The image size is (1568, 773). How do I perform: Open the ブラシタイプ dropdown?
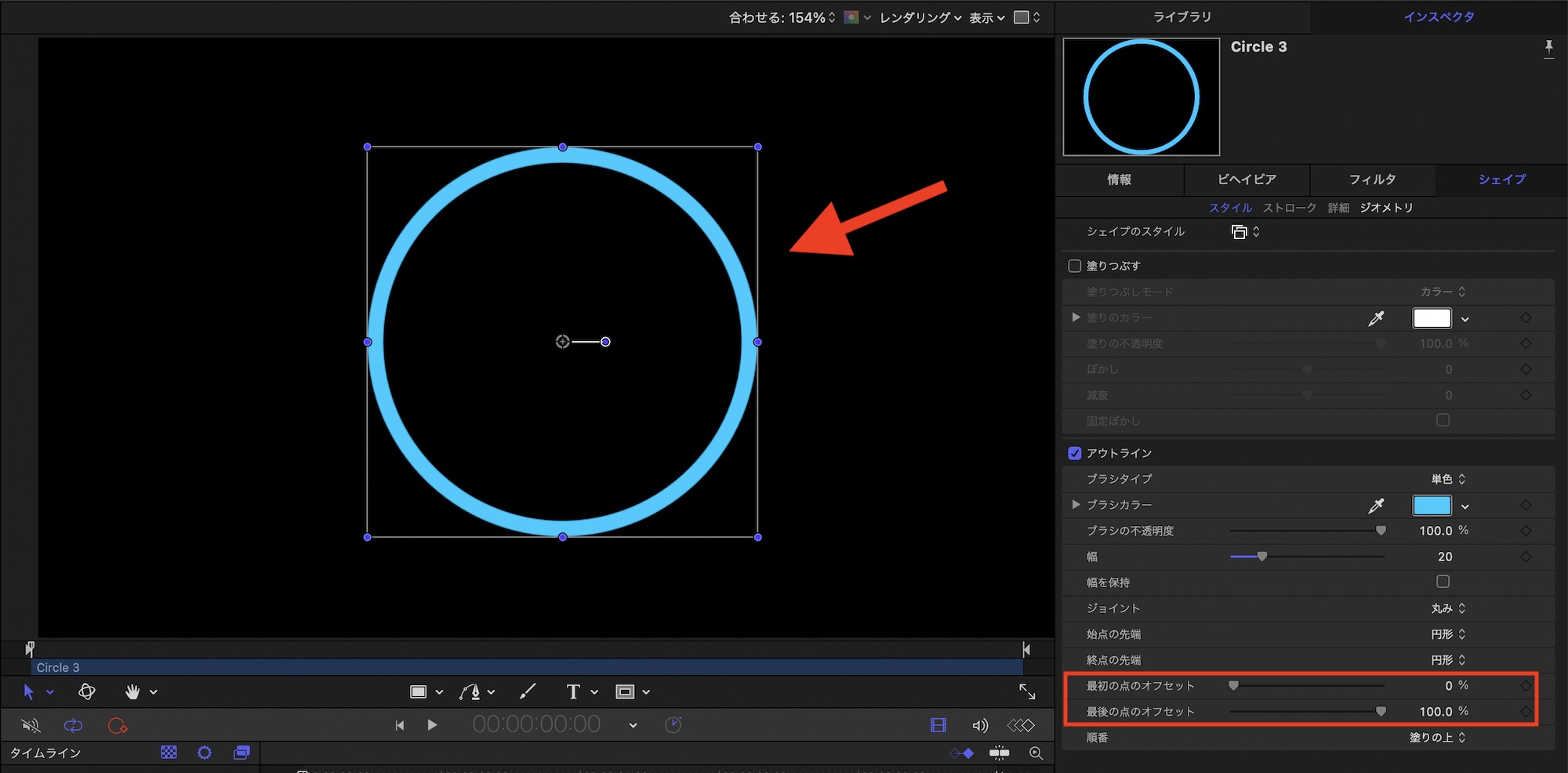[x=1447, y=479]
